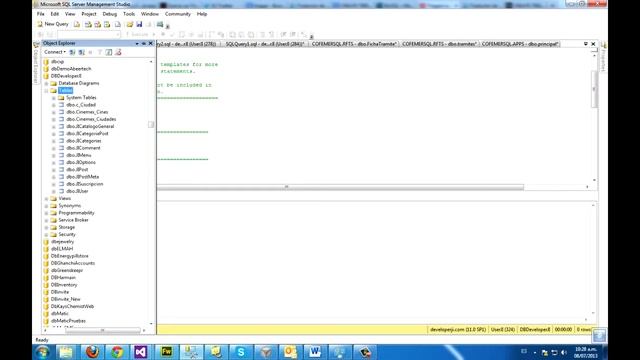
Task: Click the last icon in Object Explorer toolbar
Action: (x=118, y=52)
